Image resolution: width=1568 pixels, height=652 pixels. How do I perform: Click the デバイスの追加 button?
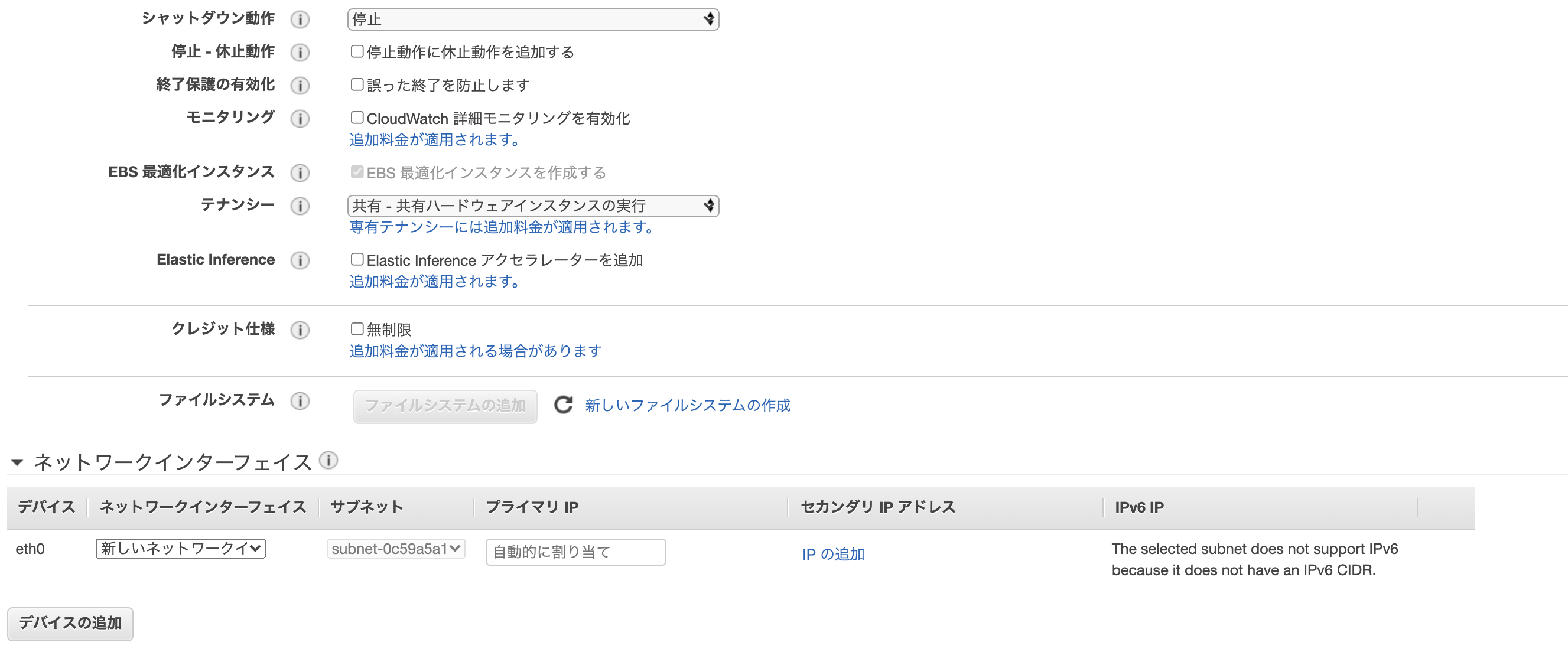click(70, 623)
